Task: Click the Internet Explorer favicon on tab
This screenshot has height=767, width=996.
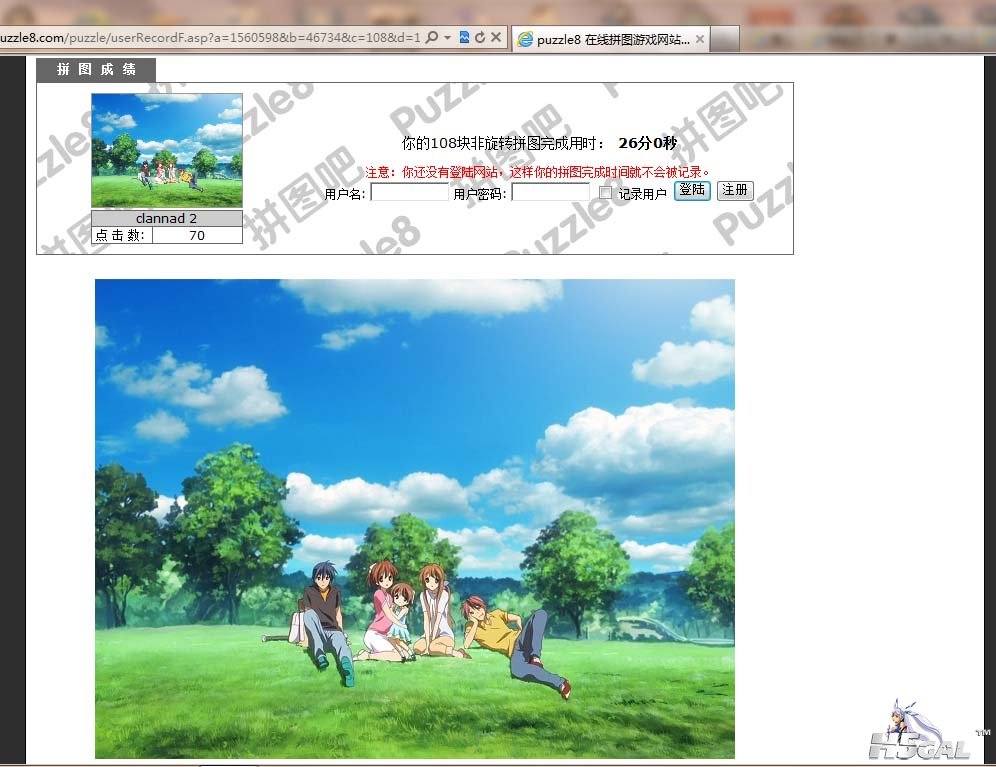Action: pyautogui.click(x=525, y=39)
